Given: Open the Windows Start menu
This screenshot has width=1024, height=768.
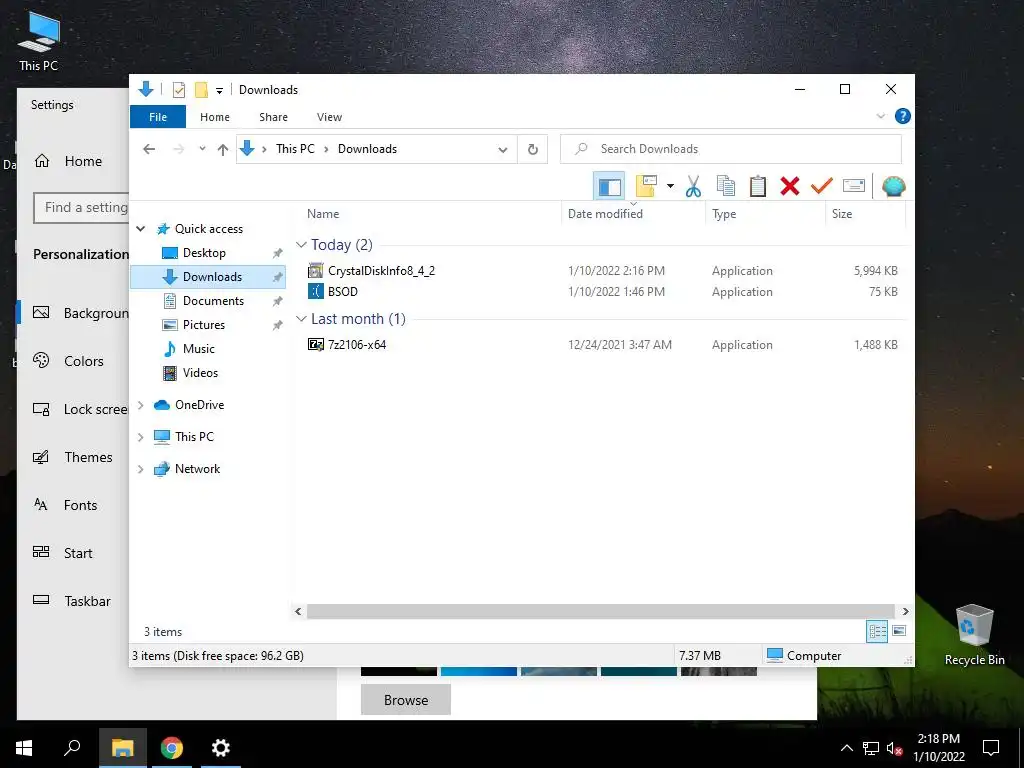Looking at the screenshot, I should click(24, 748).
